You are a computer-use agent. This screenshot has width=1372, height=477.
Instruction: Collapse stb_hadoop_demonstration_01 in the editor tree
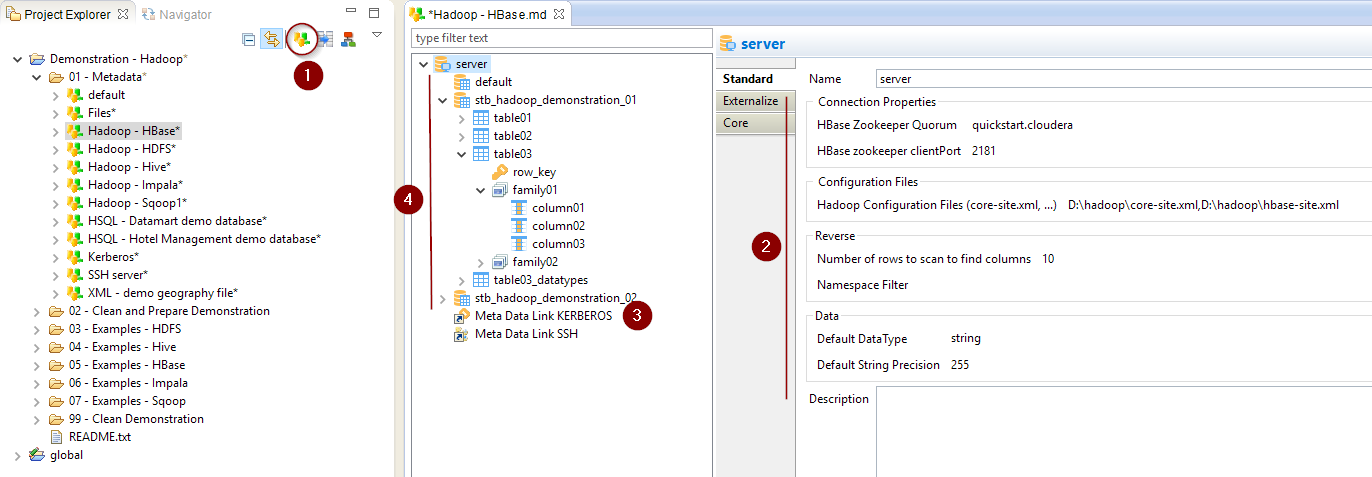pyautogui.click(x=443, y=100)
